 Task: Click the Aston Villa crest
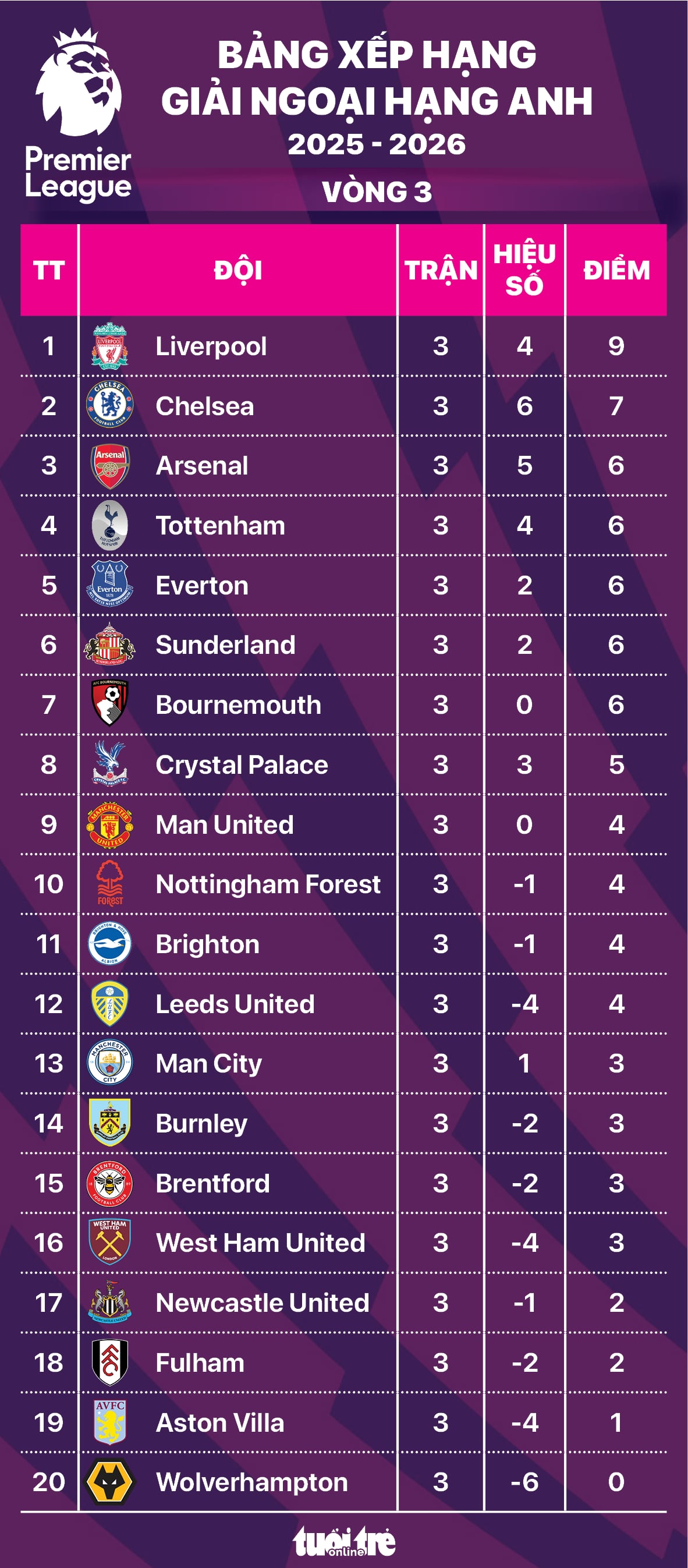(109, 1422)
